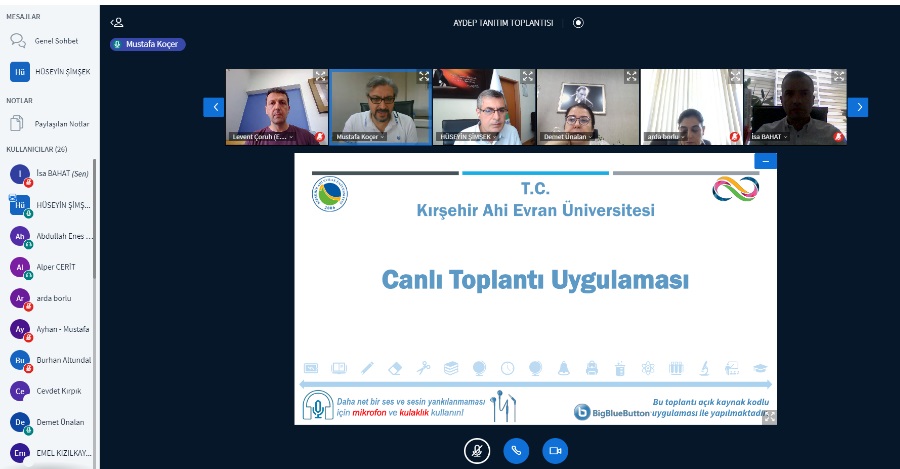This screenshot has width=900, height=469.
Task: Fullscreen İsa BAHAT webcam
Action: point(839,76)
